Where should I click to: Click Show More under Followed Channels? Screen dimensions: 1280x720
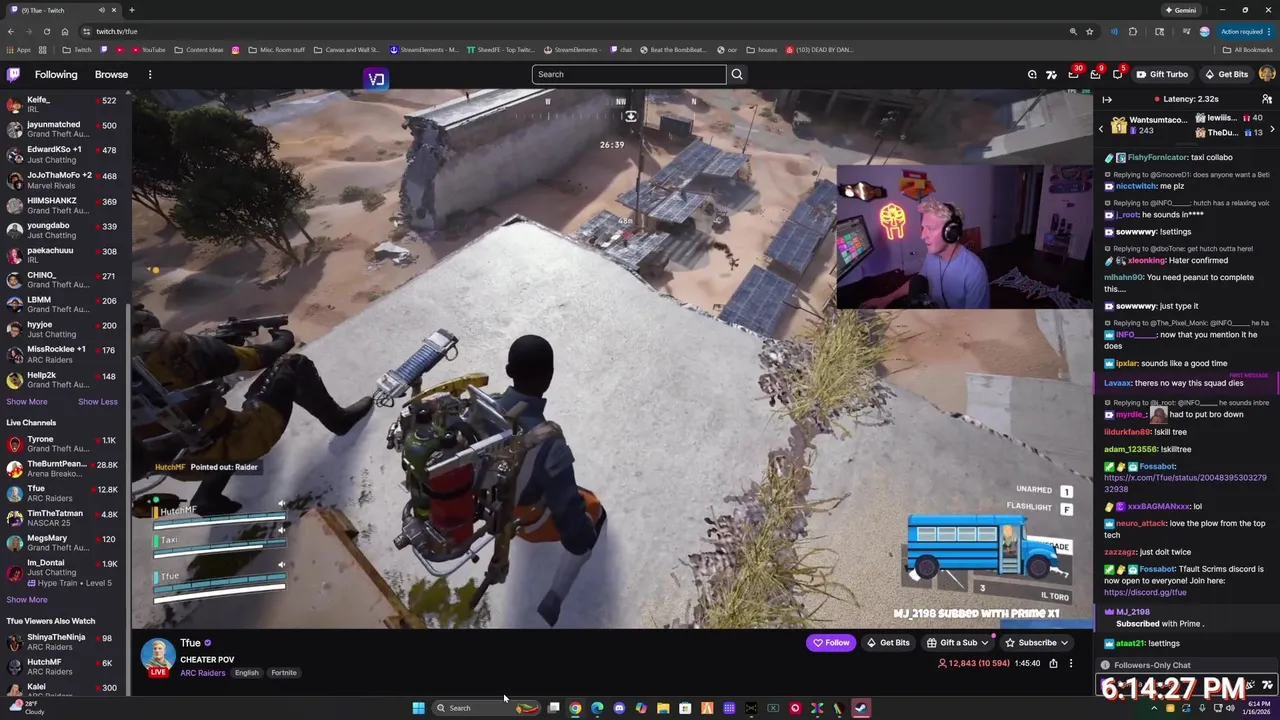click(x=27, y=402)
